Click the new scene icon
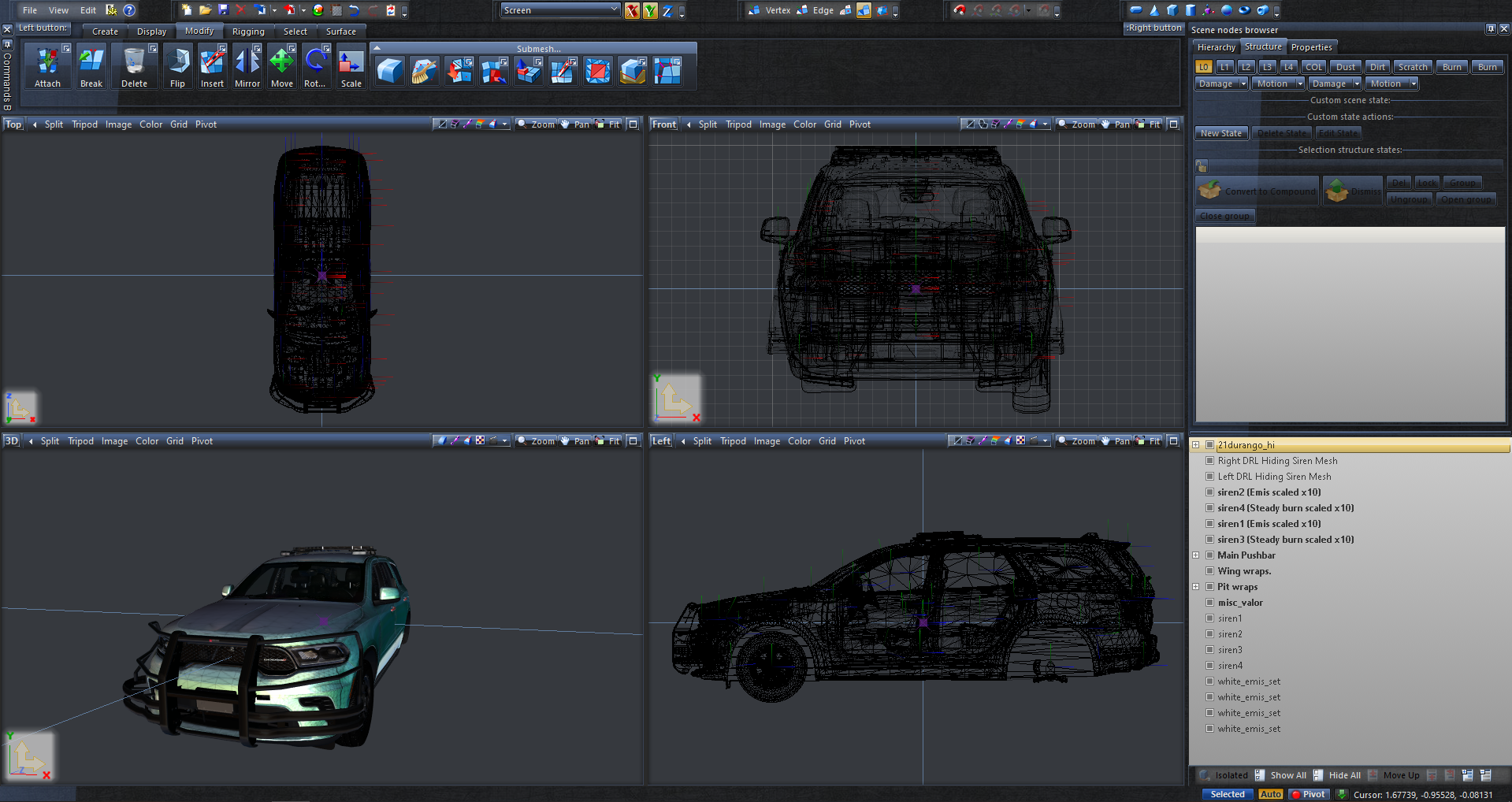The image size is (1512, 802). pyautogui.click(x=187, y=10)
